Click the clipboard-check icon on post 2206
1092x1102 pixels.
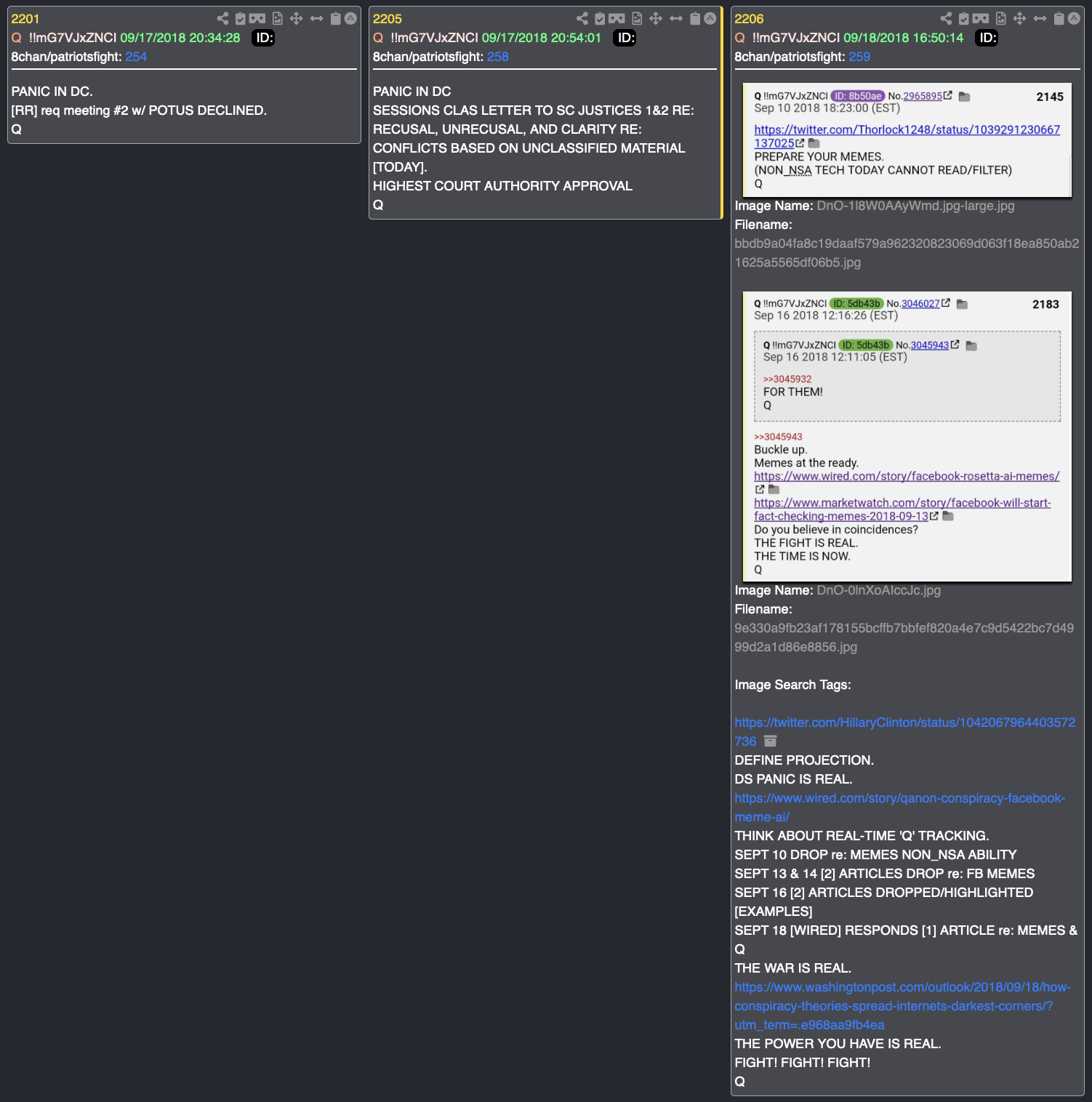(x=964, y=18)
